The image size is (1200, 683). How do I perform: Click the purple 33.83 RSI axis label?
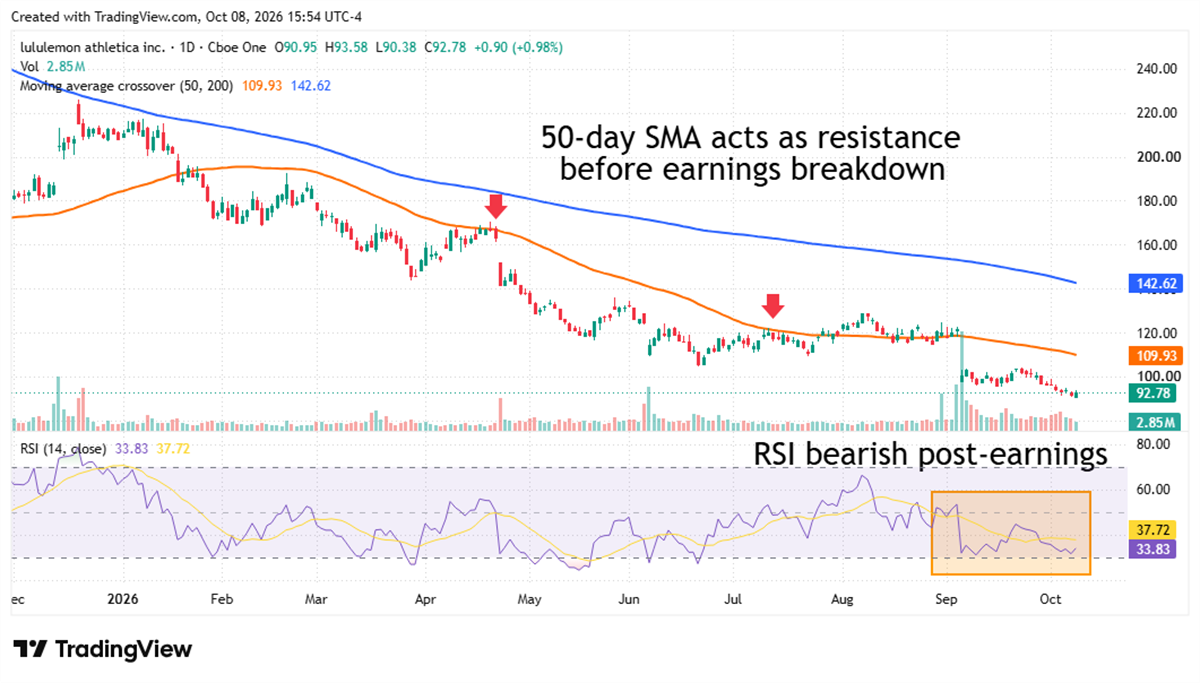click(1153, 548)
